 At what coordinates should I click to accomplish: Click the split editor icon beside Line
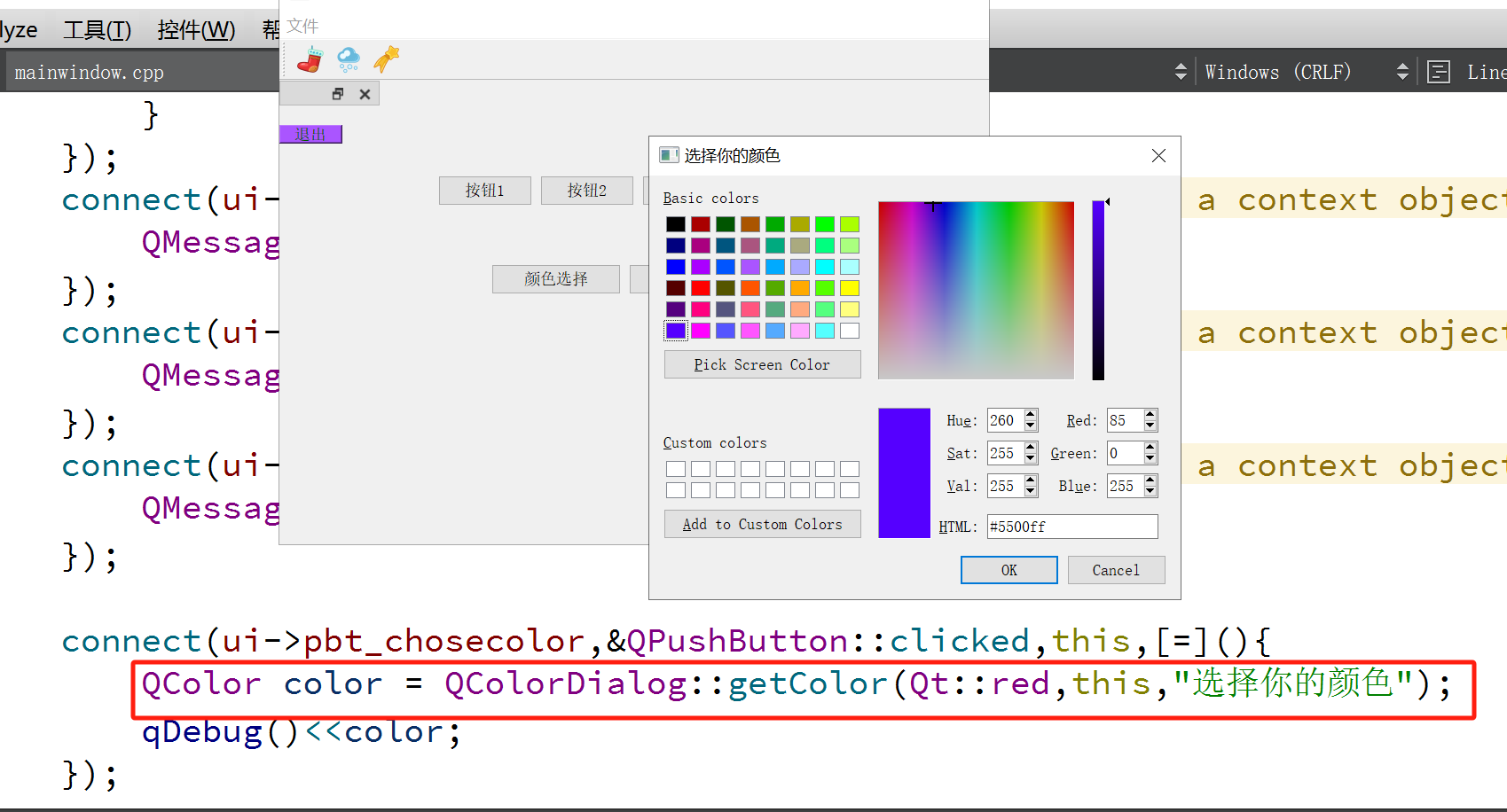(1439, 72)
